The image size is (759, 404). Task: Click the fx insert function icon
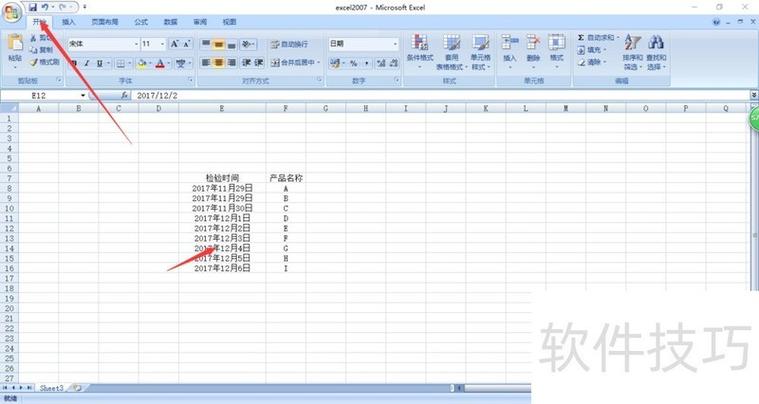click(x=124, y=96)
